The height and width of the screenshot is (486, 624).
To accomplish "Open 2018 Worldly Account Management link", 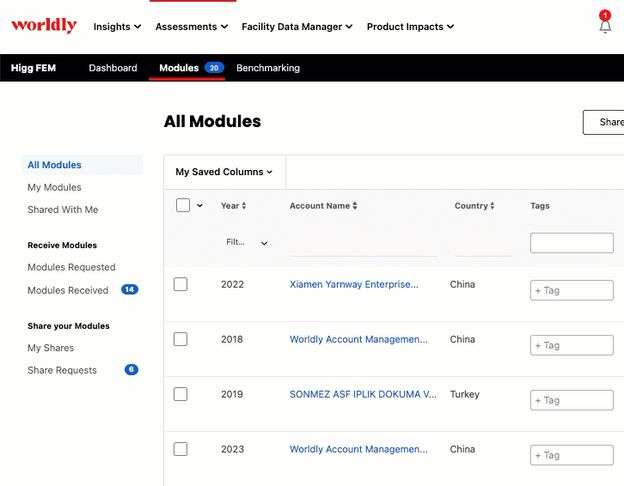I will [x=359, y=339].
